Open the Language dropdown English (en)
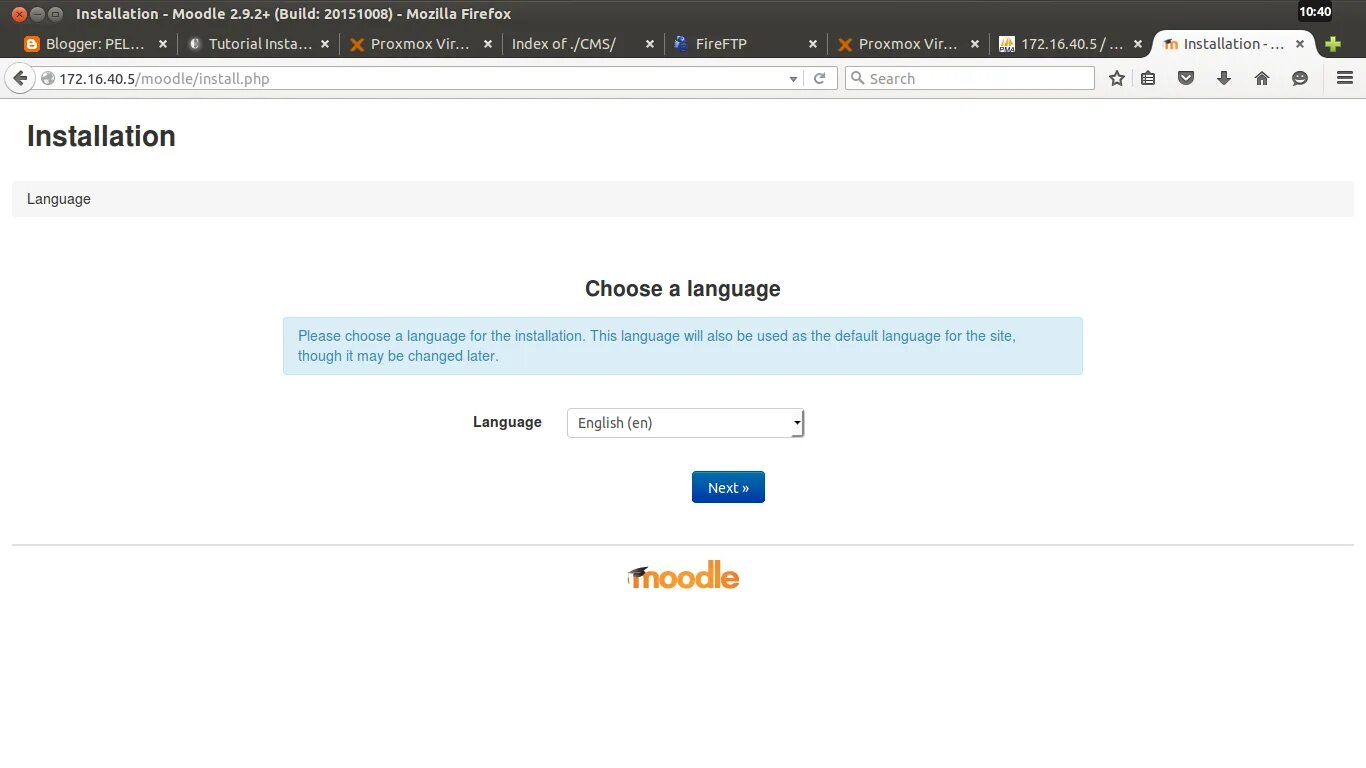The width and height of the screenshot is (1366, 768). pyautogui.click(x=685, y=423)
